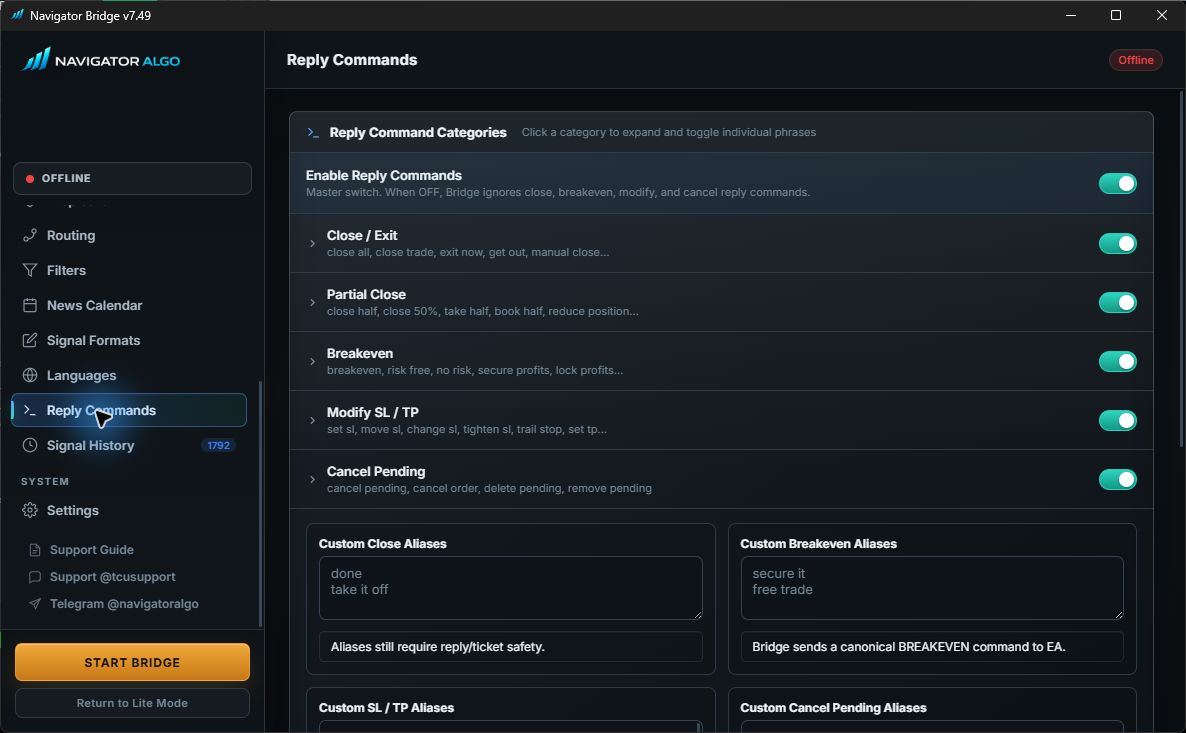Expand the Modify SL / TP chevron
This screenshot has width=1186, height=733.
pos(312,421)
